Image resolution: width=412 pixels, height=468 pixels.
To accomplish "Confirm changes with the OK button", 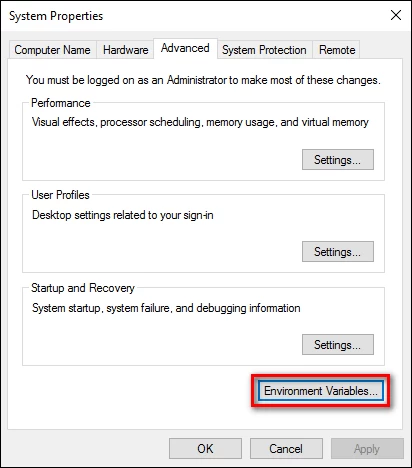I will pos(205,449).
